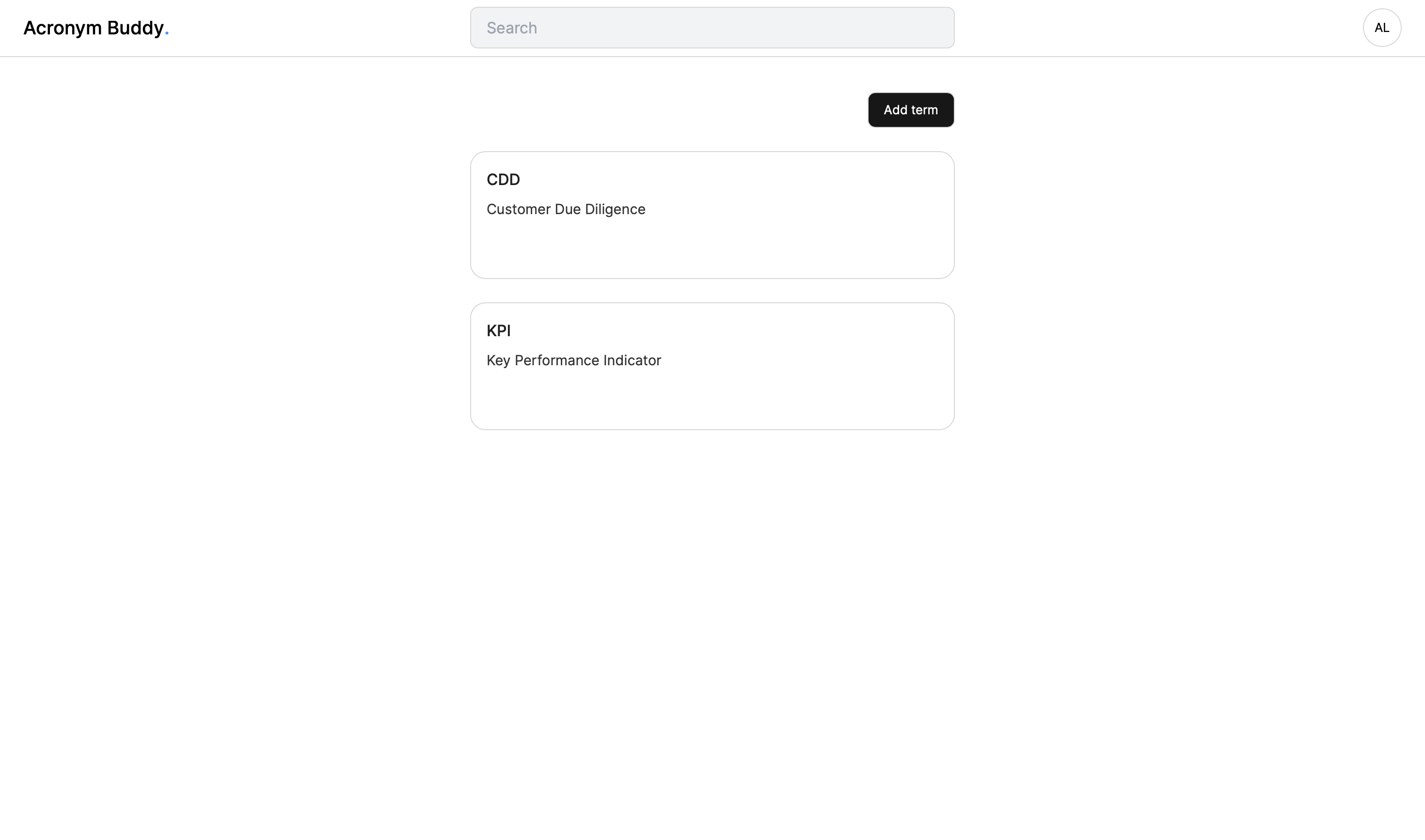The image size is (1425, 840).
Task: Click the word Buddy in the header
Action: pos(135,28)
